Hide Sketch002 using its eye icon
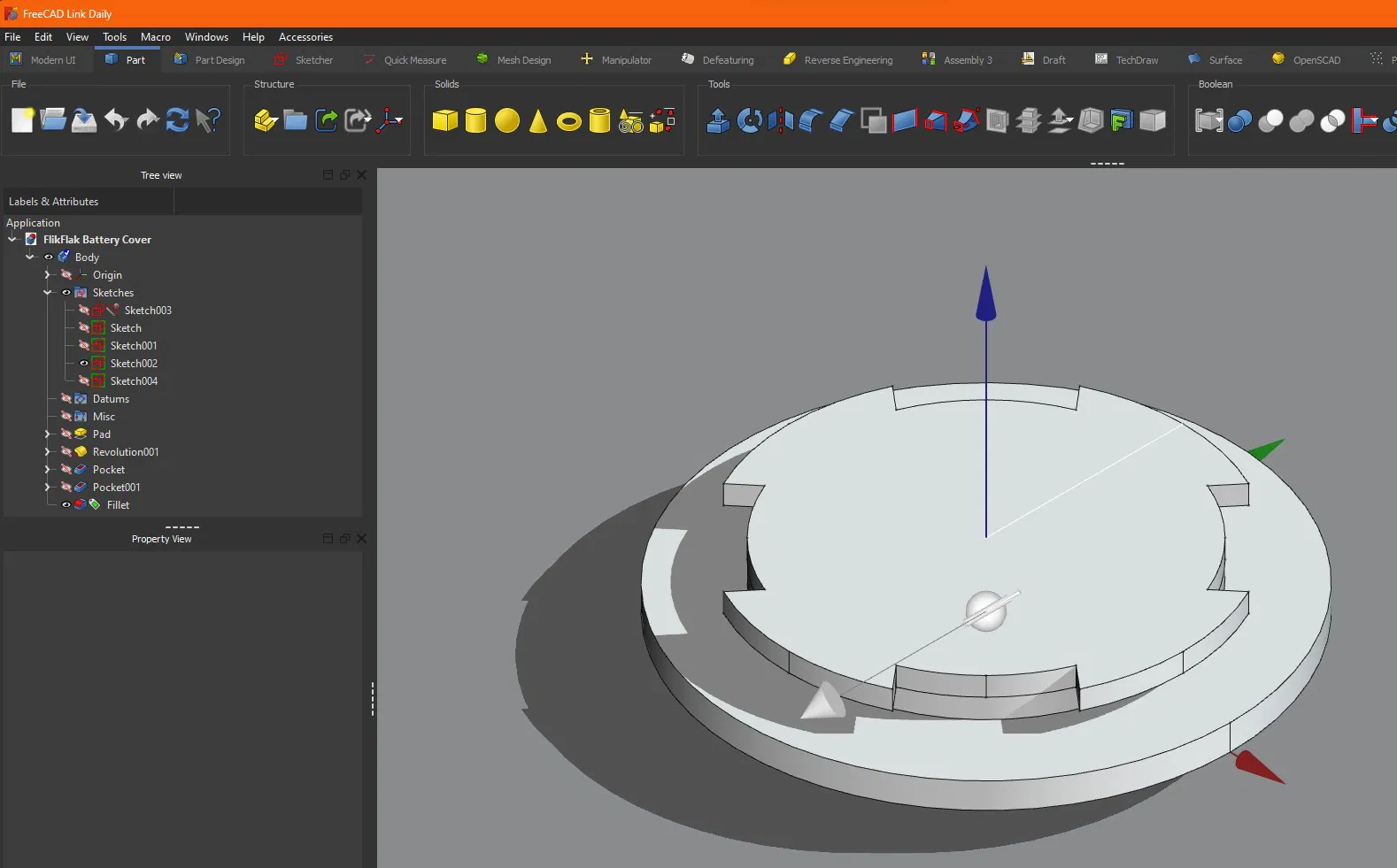The width and height of the screenshot is (1397, 868). tap(84, 364)
